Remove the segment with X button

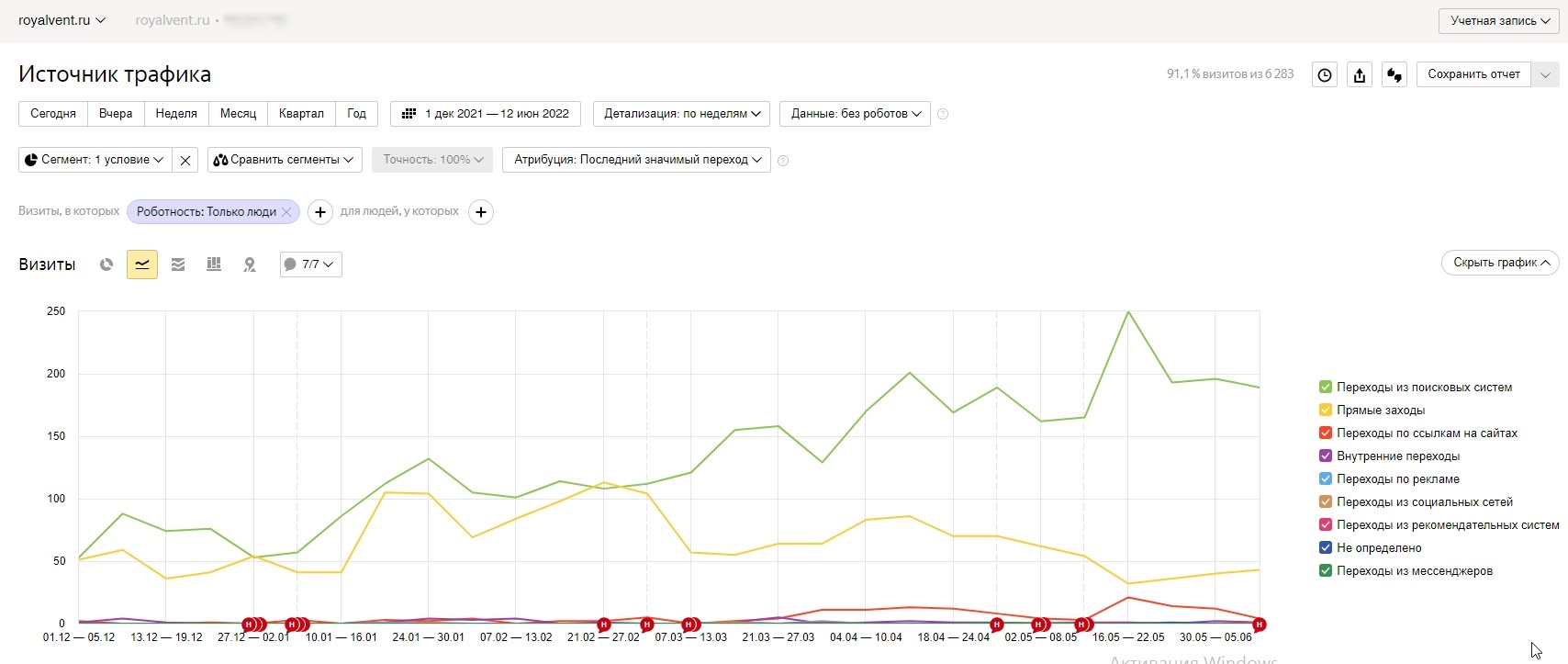(185, 160)
